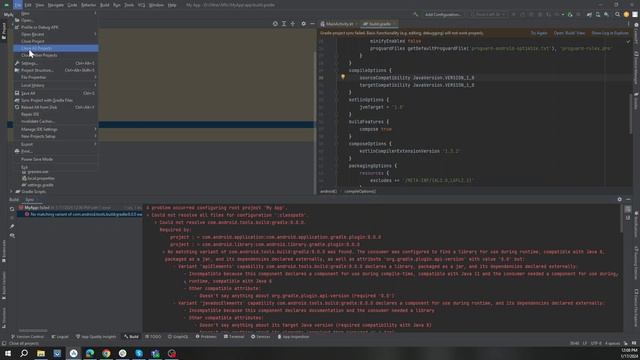Click the make project hammer icon
640x360 pixels.
pos(416,14)
